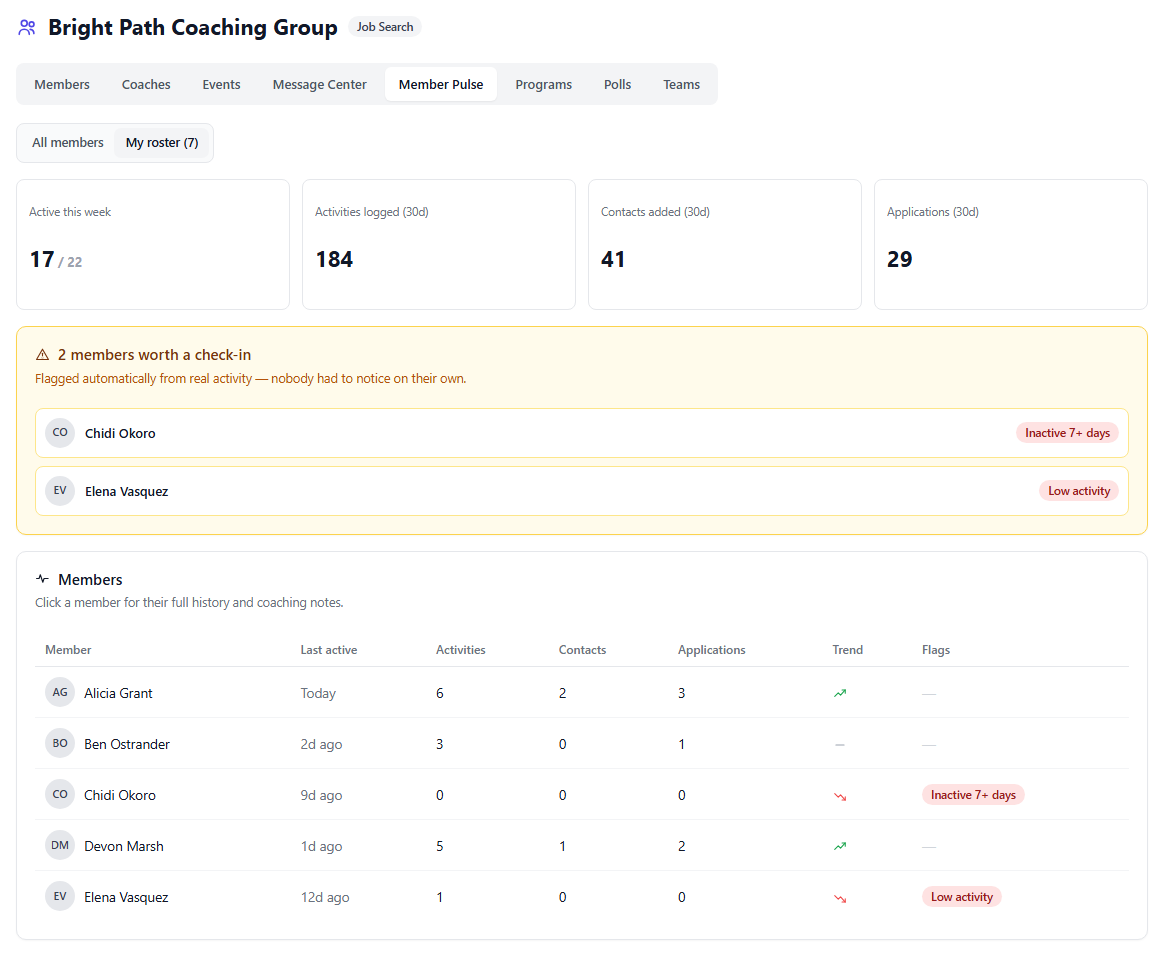Viewport: 1163px width, 956px height.
Task: Open Elena Vasquez's check-in card
Action: point(582,490)
